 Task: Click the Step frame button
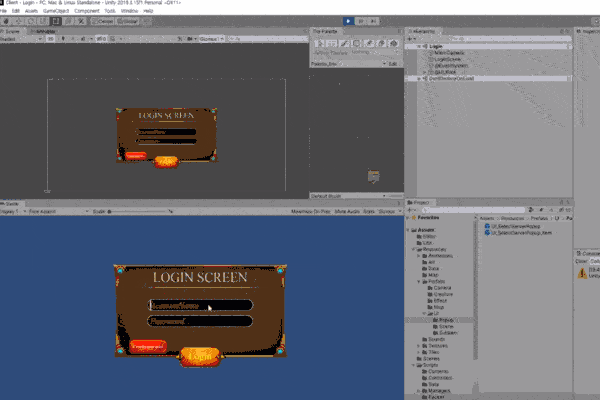(371, 19)
